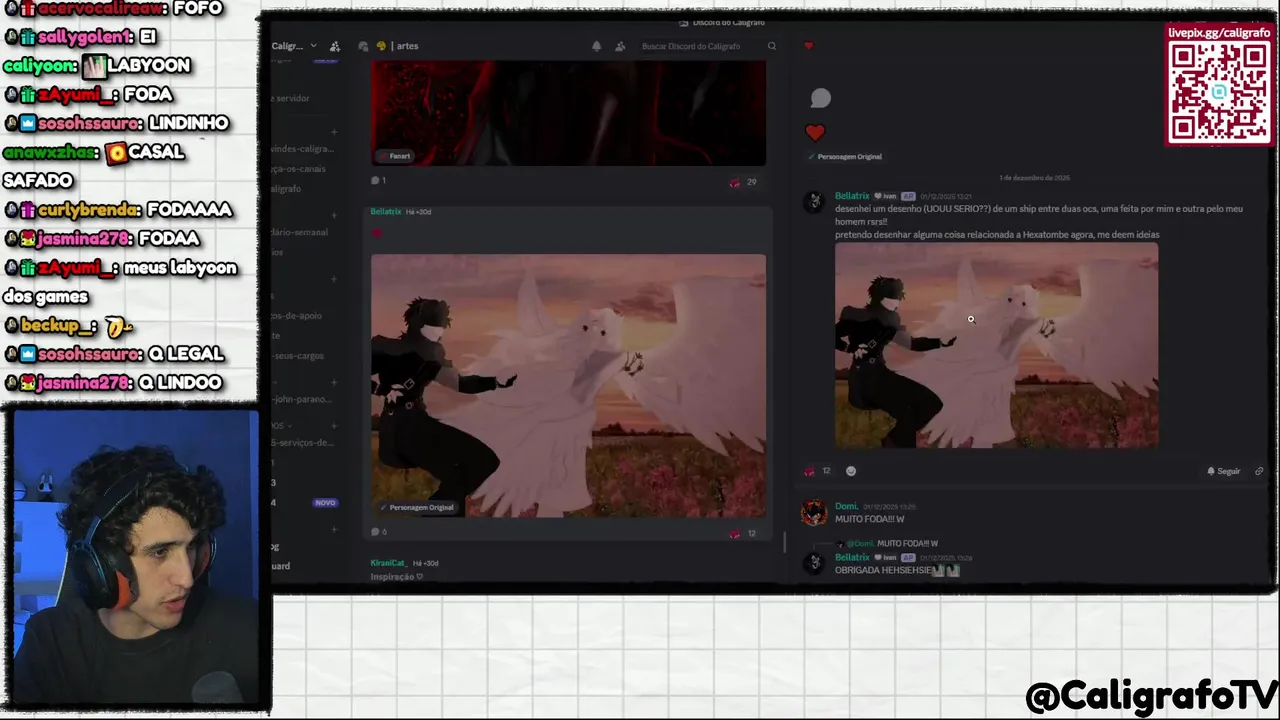Open the dário-semanal channel in sidebar
Viewport: 1280px width, 720px height.
[299, 232]
